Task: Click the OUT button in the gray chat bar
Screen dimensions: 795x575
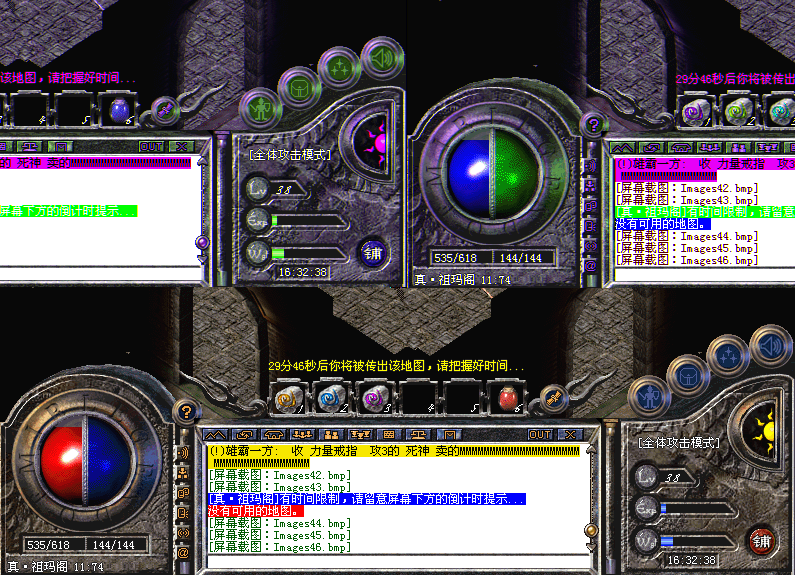Action: 539,435
